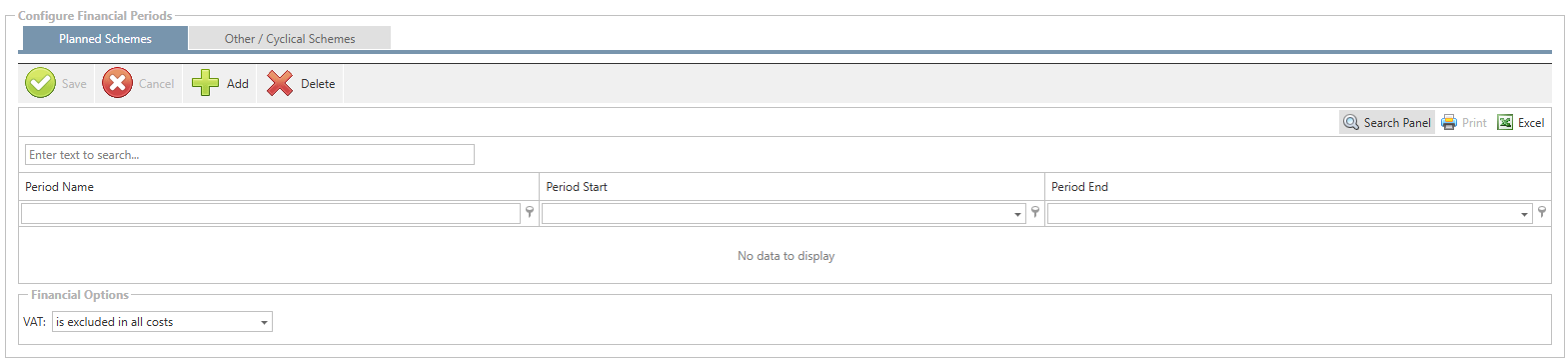Screen dimensions: 1568x364
Task: Click the green Save checkmark icon
Action: coord(41,83)
